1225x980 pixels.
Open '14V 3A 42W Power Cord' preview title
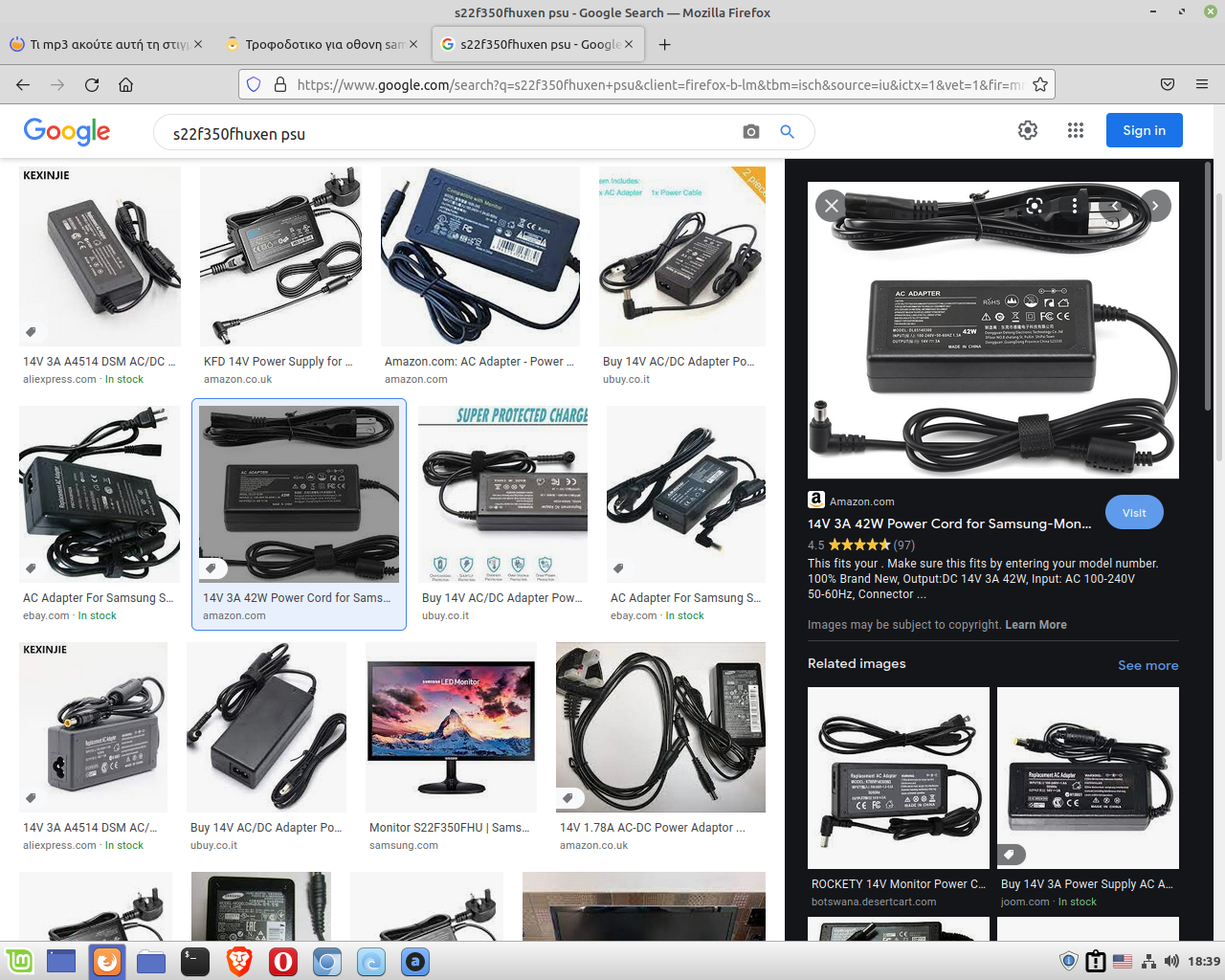click(x=949, y=523)
